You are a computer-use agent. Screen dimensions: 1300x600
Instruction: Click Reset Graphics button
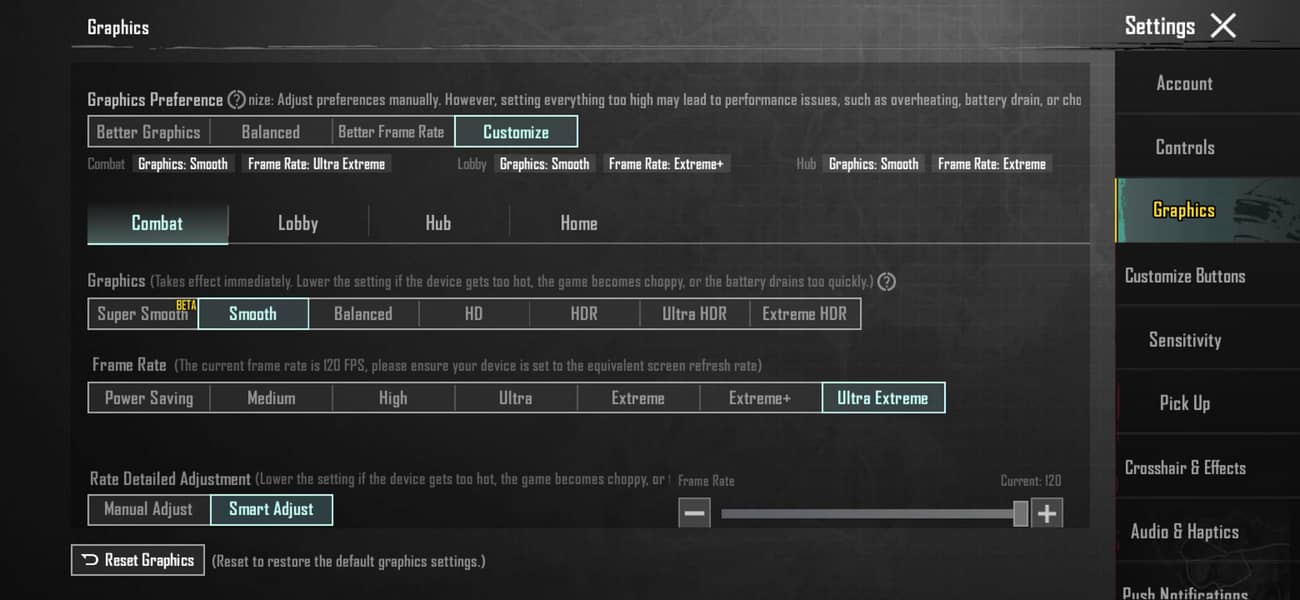point(138,560)
